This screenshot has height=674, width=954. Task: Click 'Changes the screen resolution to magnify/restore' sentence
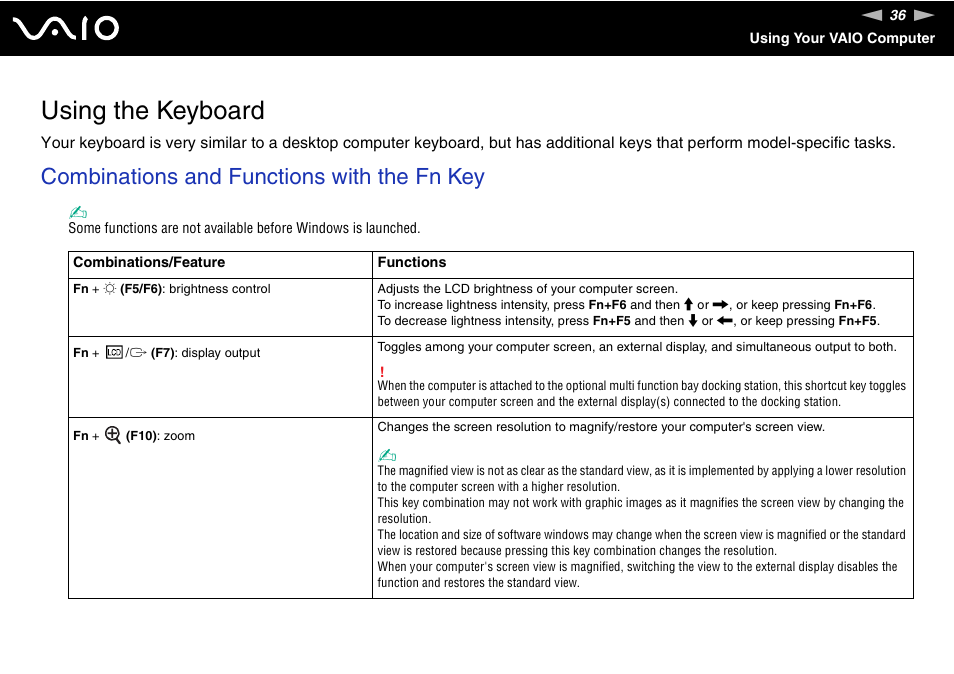(x=601, y=427)
